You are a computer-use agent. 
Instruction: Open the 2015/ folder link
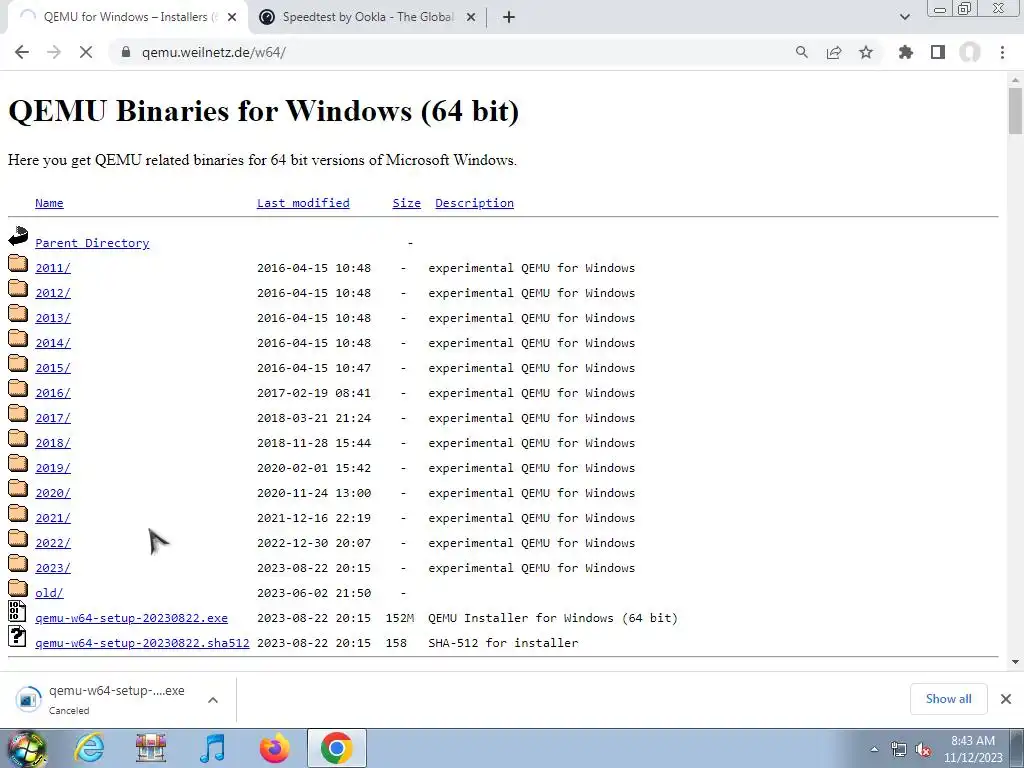(53, 368)
